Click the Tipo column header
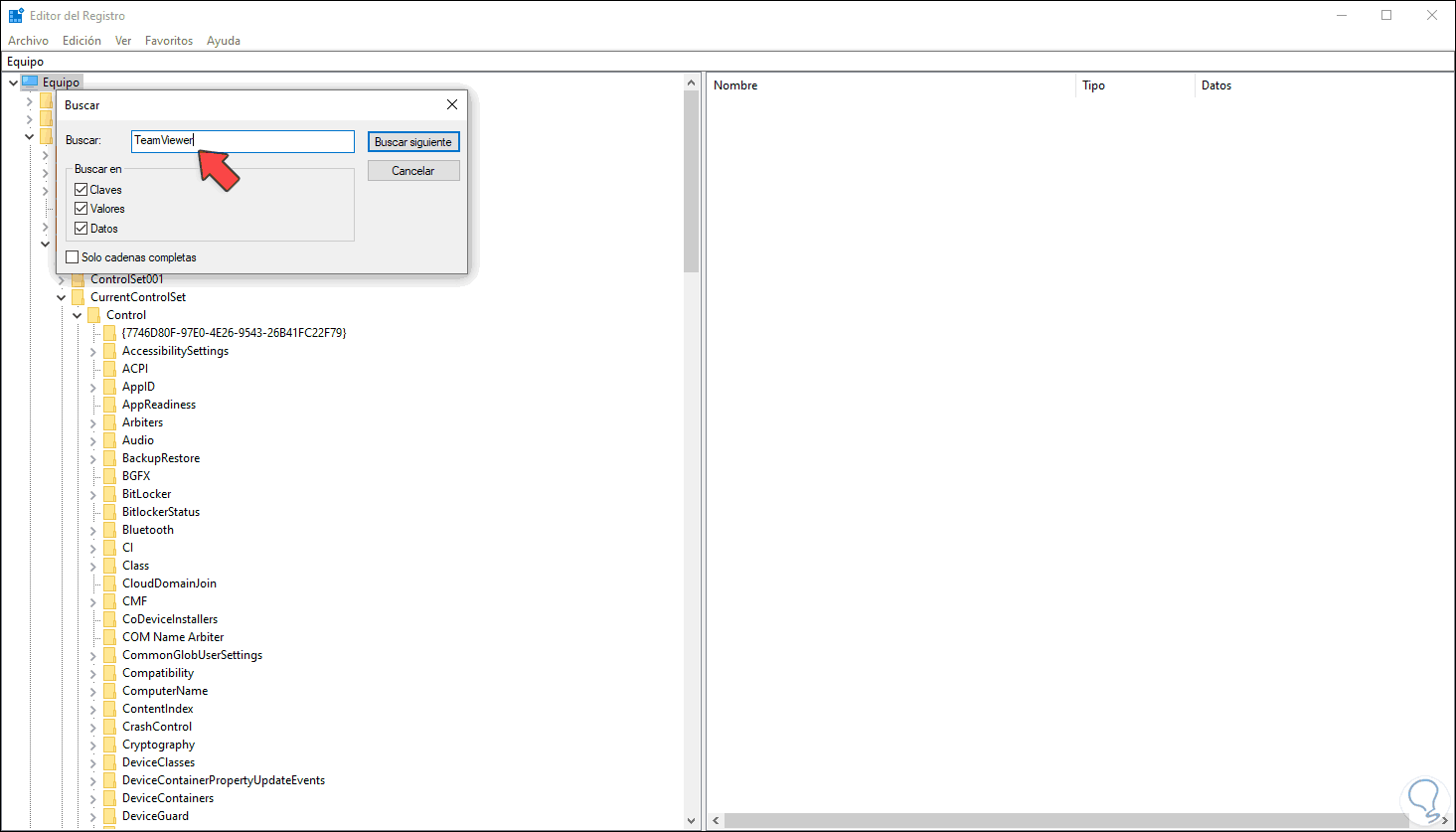The image size is (1456, 832). pos(1136,85)
